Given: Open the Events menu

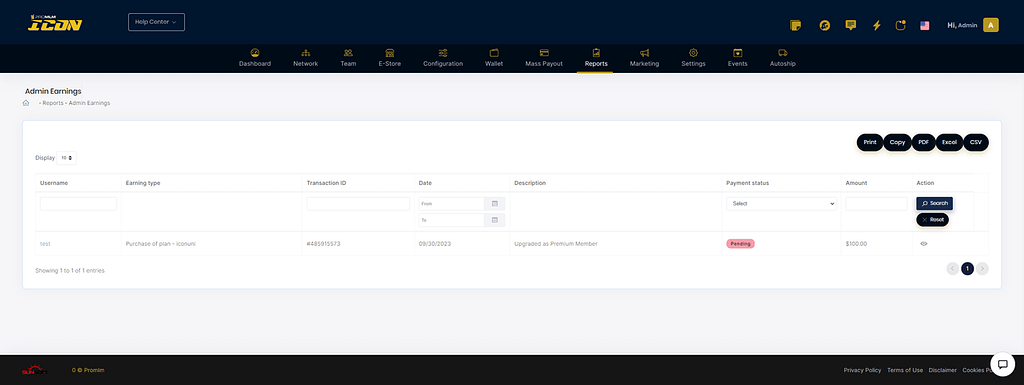Looking at the screenshot, I should [737, 57].
